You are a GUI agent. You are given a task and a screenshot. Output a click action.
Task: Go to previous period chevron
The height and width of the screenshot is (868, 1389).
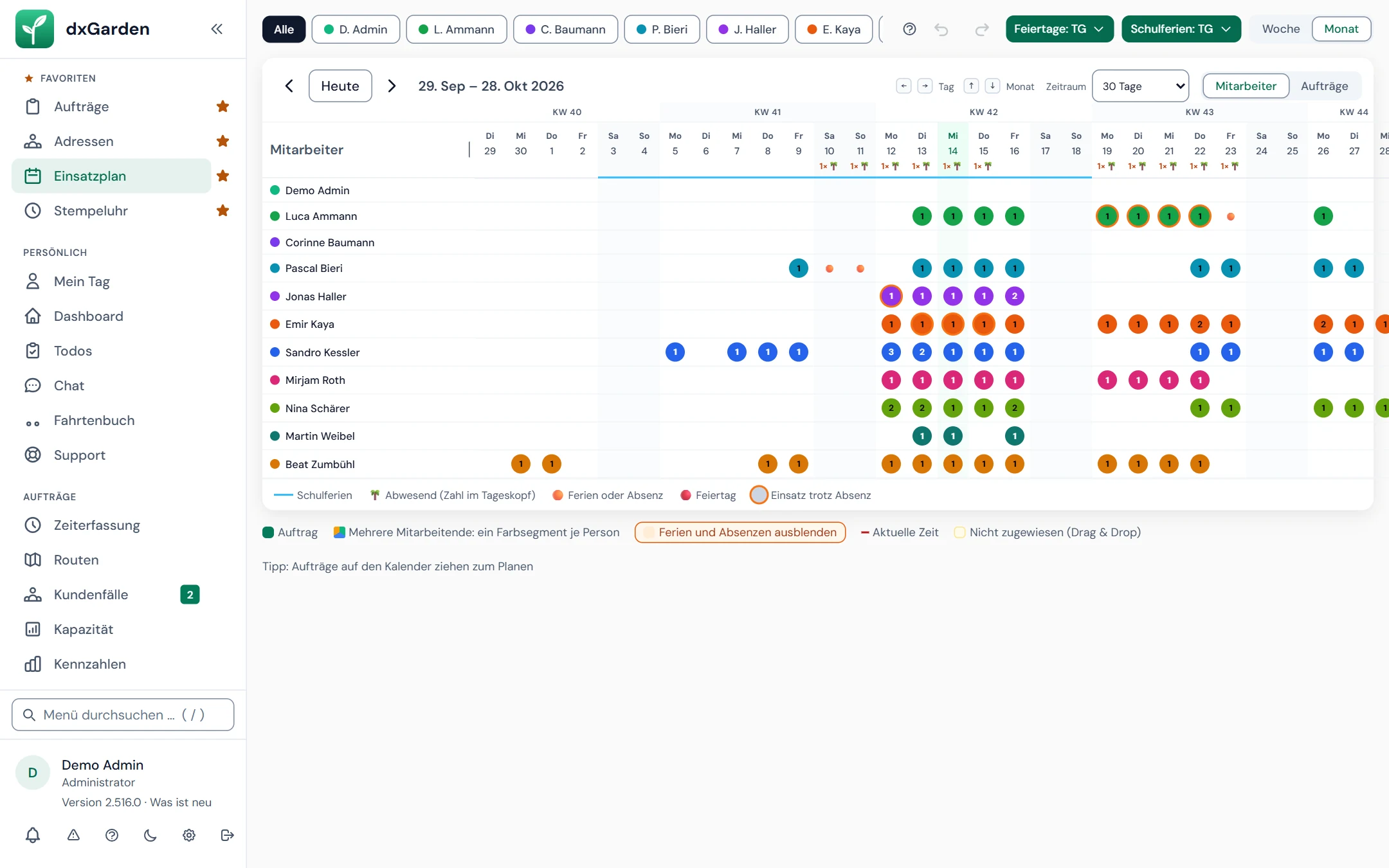[289, 86]
